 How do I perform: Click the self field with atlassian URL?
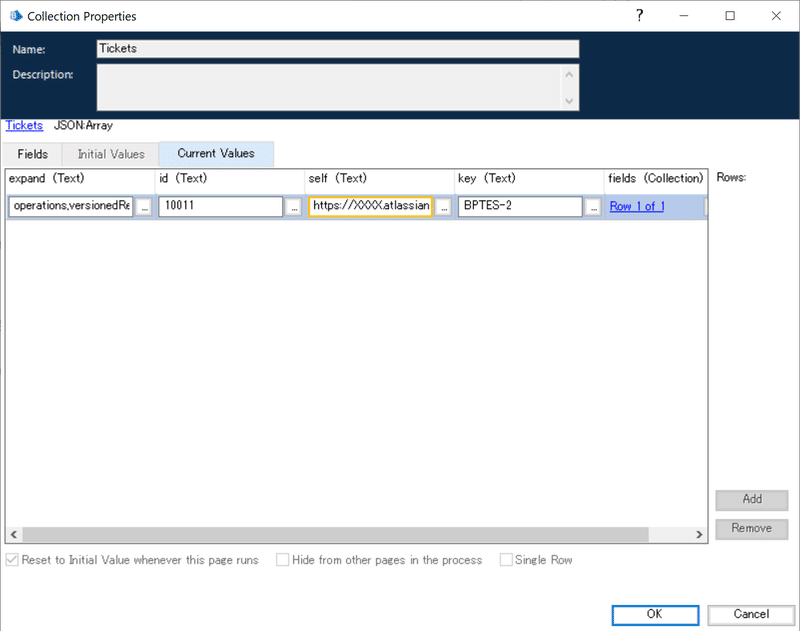pos(370,206)
